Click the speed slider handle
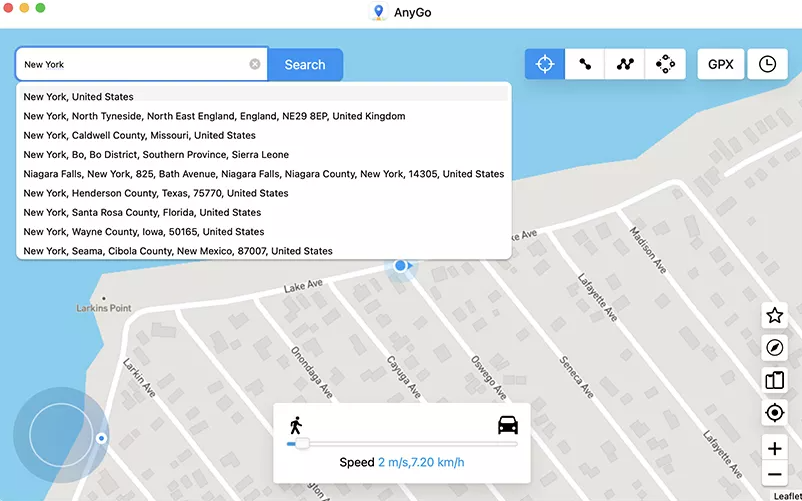 302,444
